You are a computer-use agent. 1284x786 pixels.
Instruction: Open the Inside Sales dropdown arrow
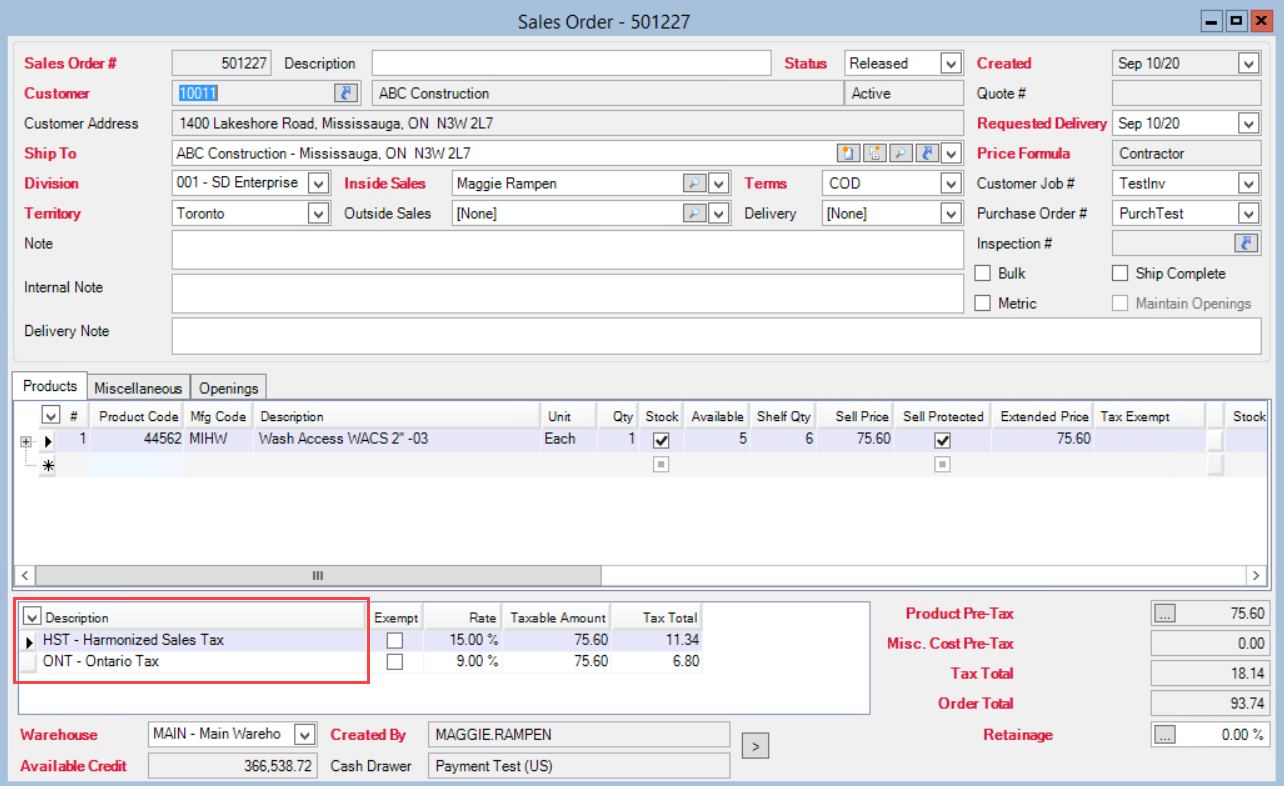[x=719, y=184]
